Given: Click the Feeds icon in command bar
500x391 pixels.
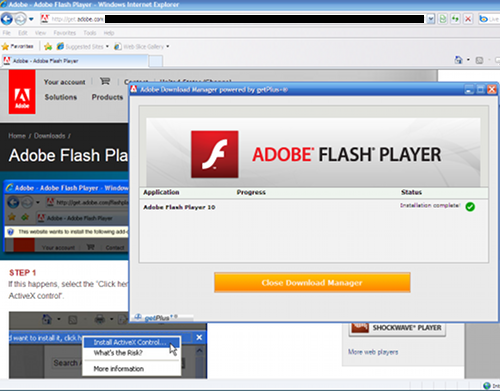Looking at the screenshot, I should point(479,60).
